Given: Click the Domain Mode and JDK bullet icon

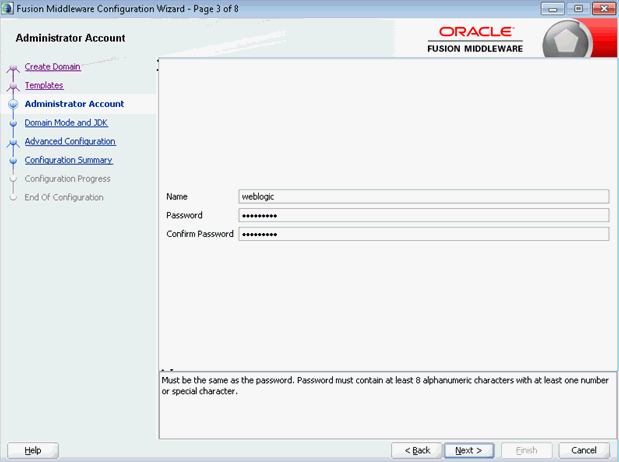Looking at the screenshot, I should click(13, 123).
